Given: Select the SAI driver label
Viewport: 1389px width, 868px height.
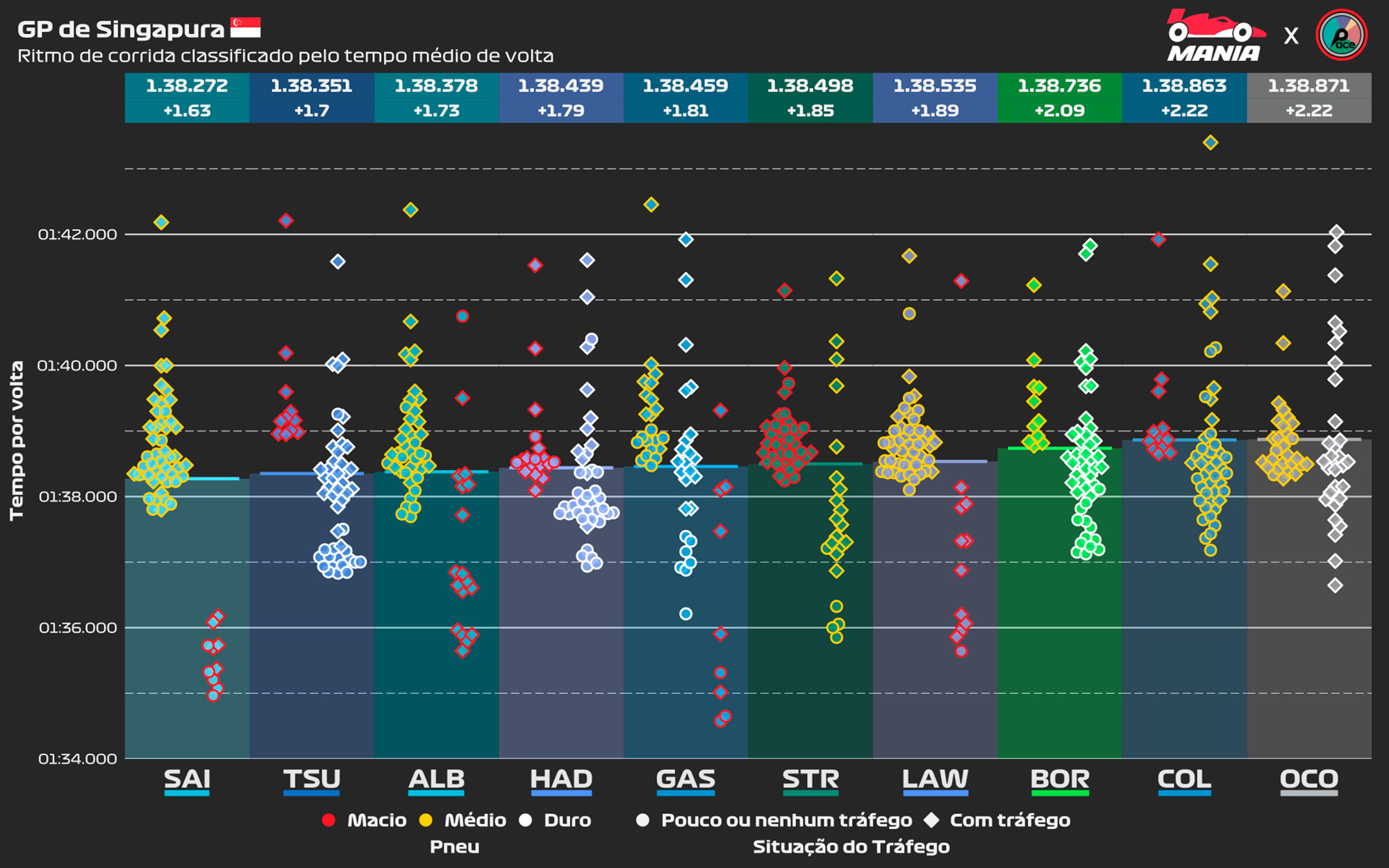Looking at the screenshot, I should (187, 779).
